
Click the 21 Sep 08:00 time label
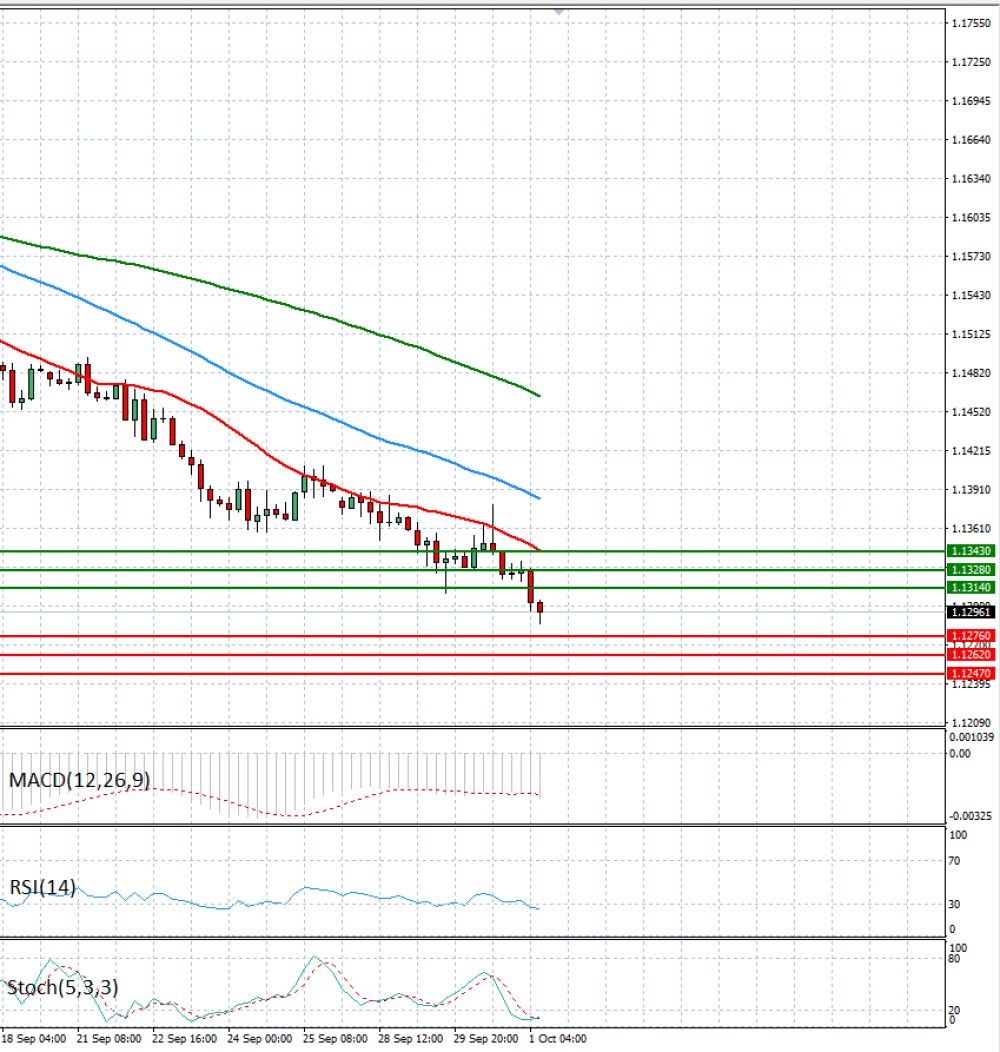pos(109,1039)
